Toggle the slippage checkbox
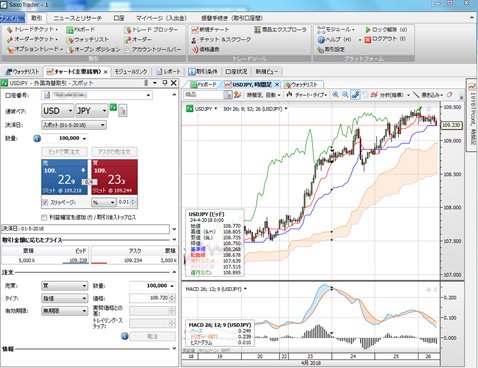 click(45, 202)
